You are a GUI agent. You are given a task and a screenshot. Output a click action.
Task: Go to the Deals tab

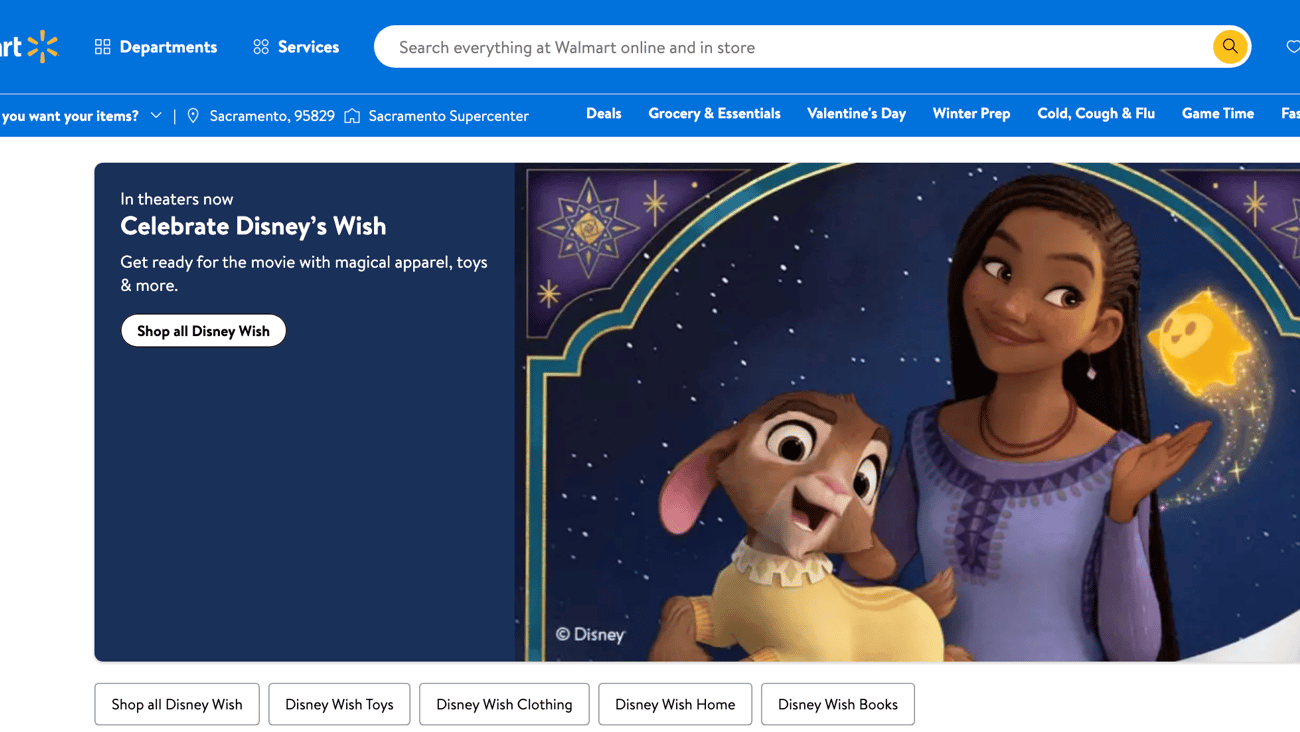click(604, 114)
